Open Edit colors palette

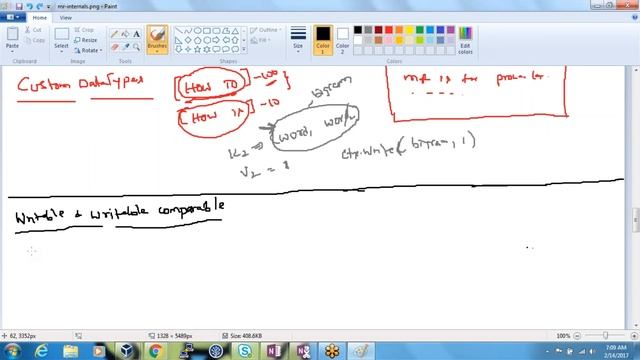click(x=465, y=40)
